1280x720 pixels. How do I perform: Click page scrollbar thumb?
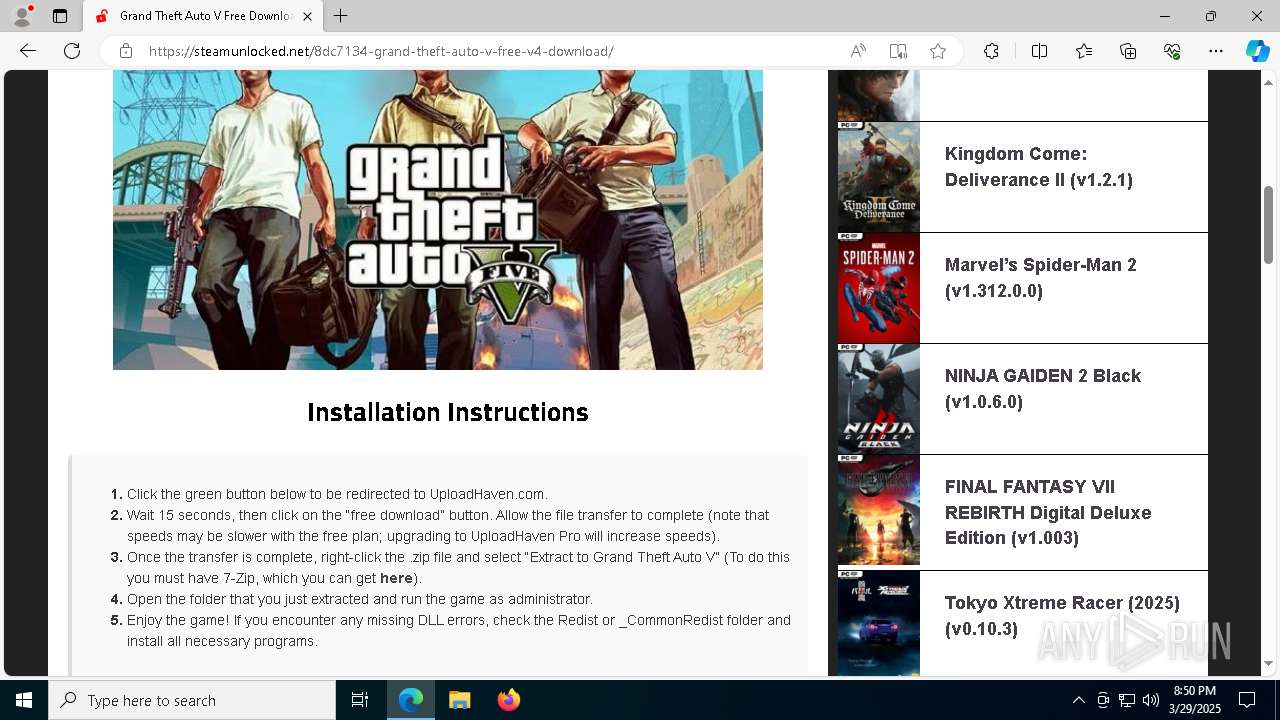click(1269, 225)
